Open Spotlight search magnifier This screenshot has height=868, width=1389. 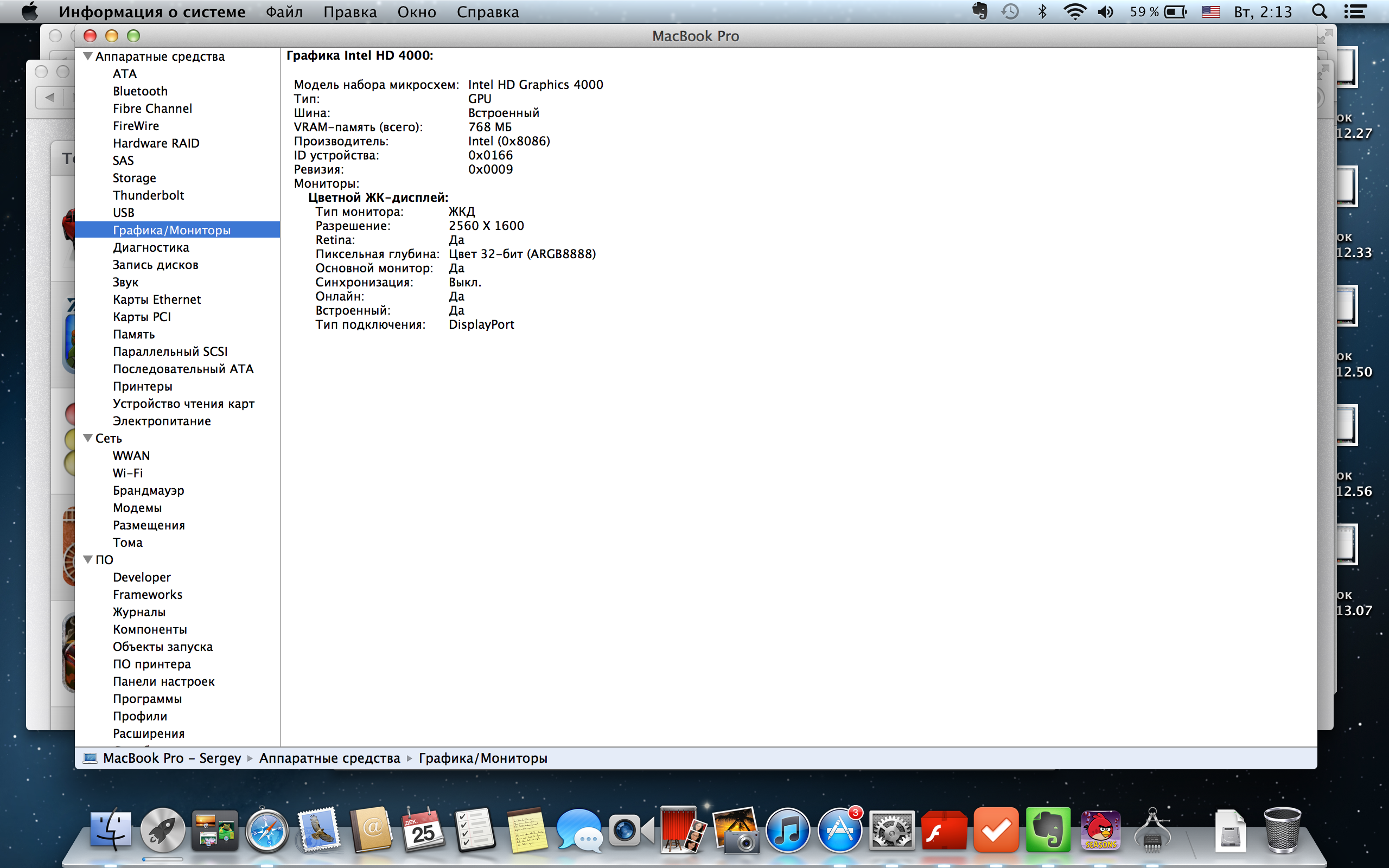(1320, 11)
